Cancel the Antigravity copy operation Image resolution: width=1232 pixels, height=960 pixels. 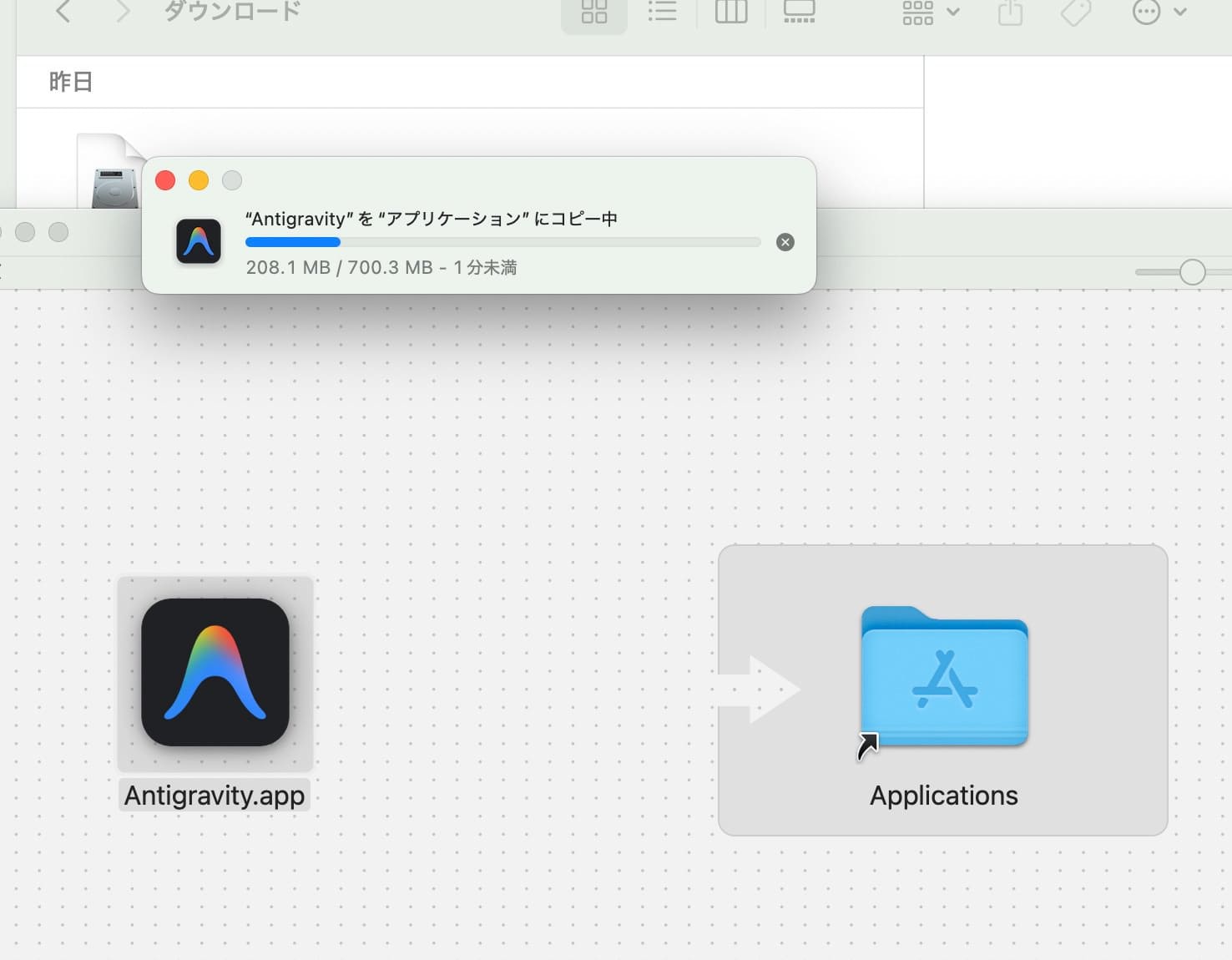coord(784,242)
